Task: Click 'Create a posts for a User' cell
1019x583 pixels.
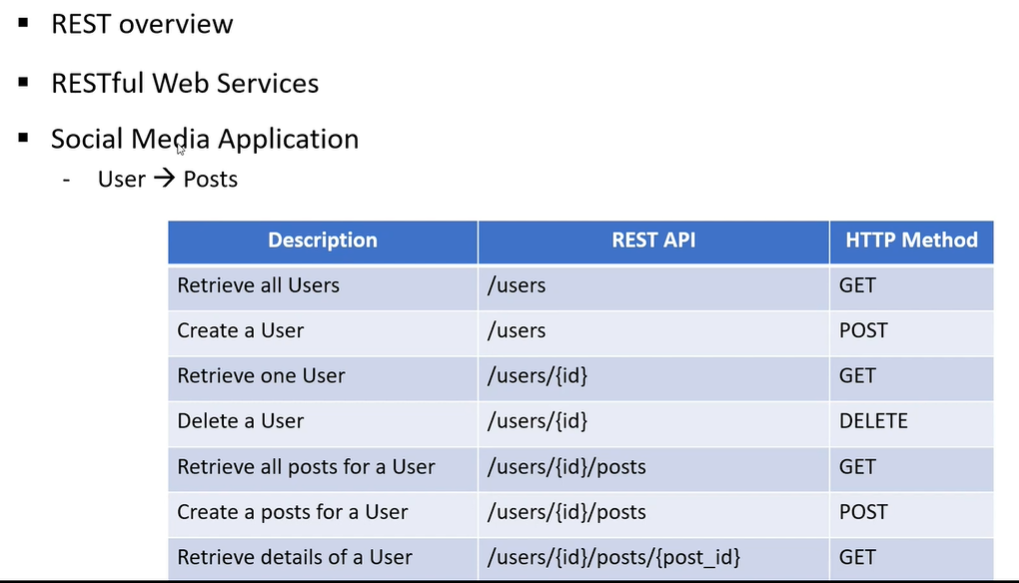Action: coord(322,513)
